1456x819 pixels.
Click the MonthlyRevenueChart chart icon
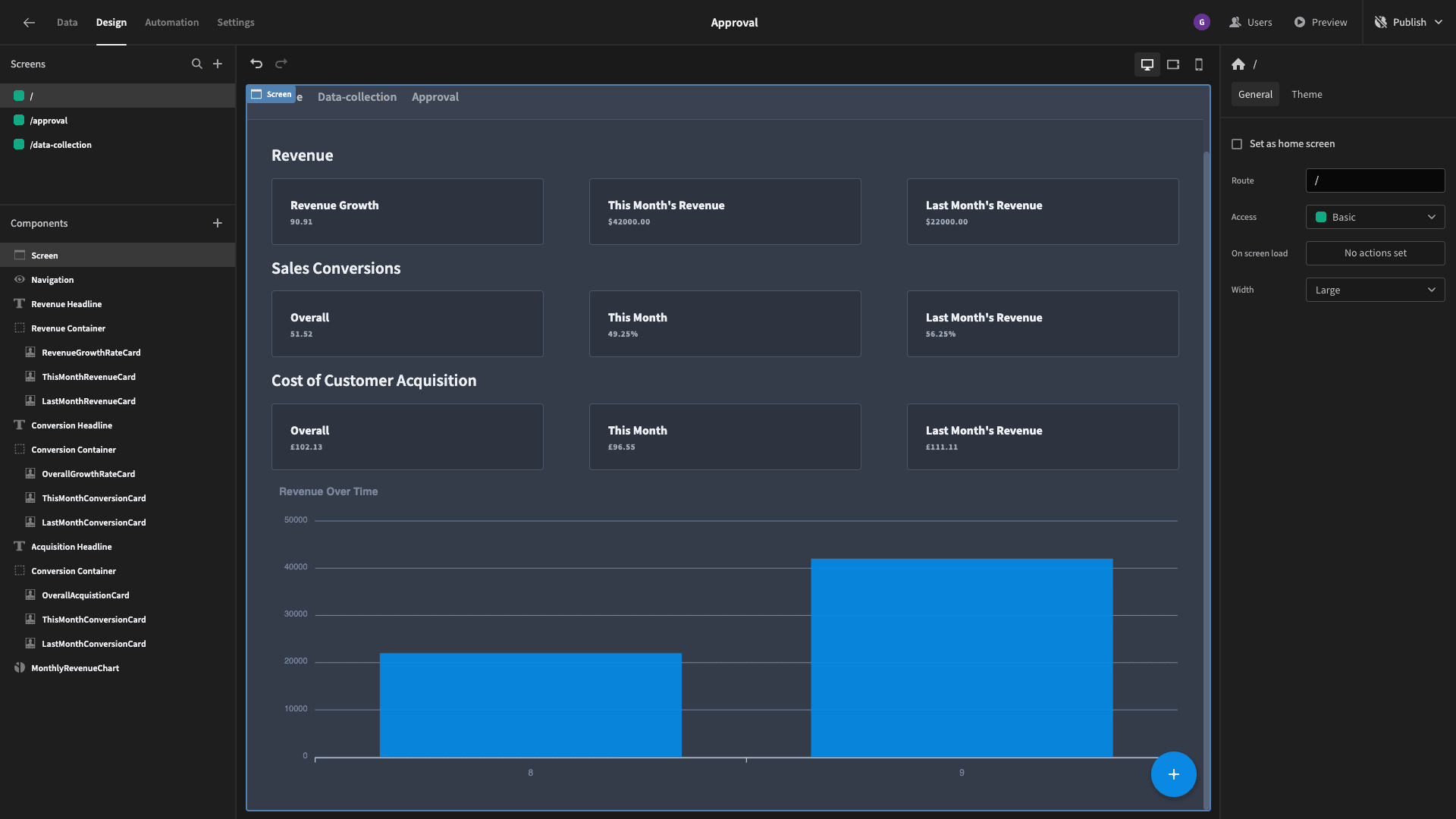point(20,668)
